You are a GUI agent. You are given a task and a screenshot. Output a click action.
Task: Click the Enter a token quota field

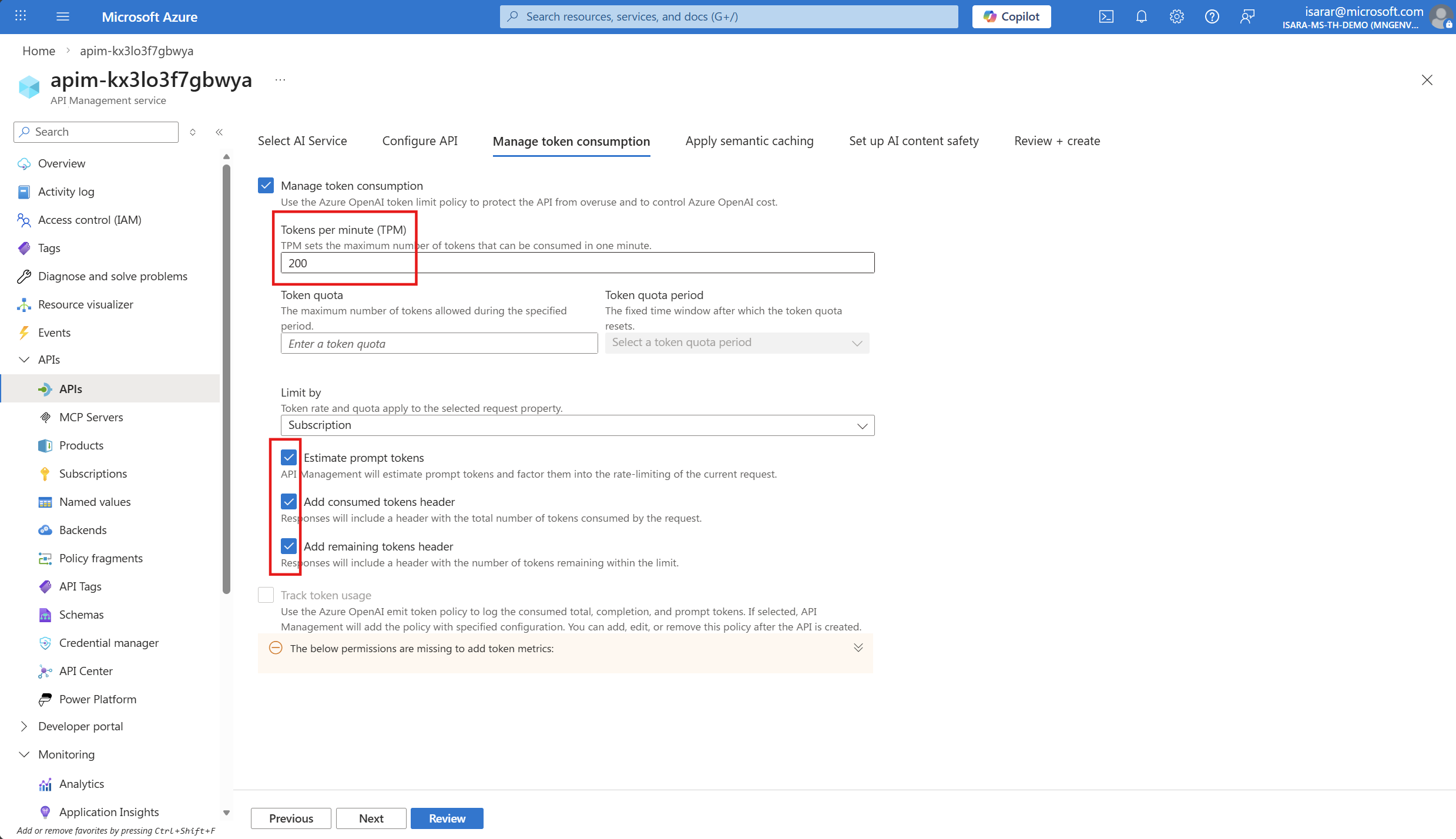439,344
